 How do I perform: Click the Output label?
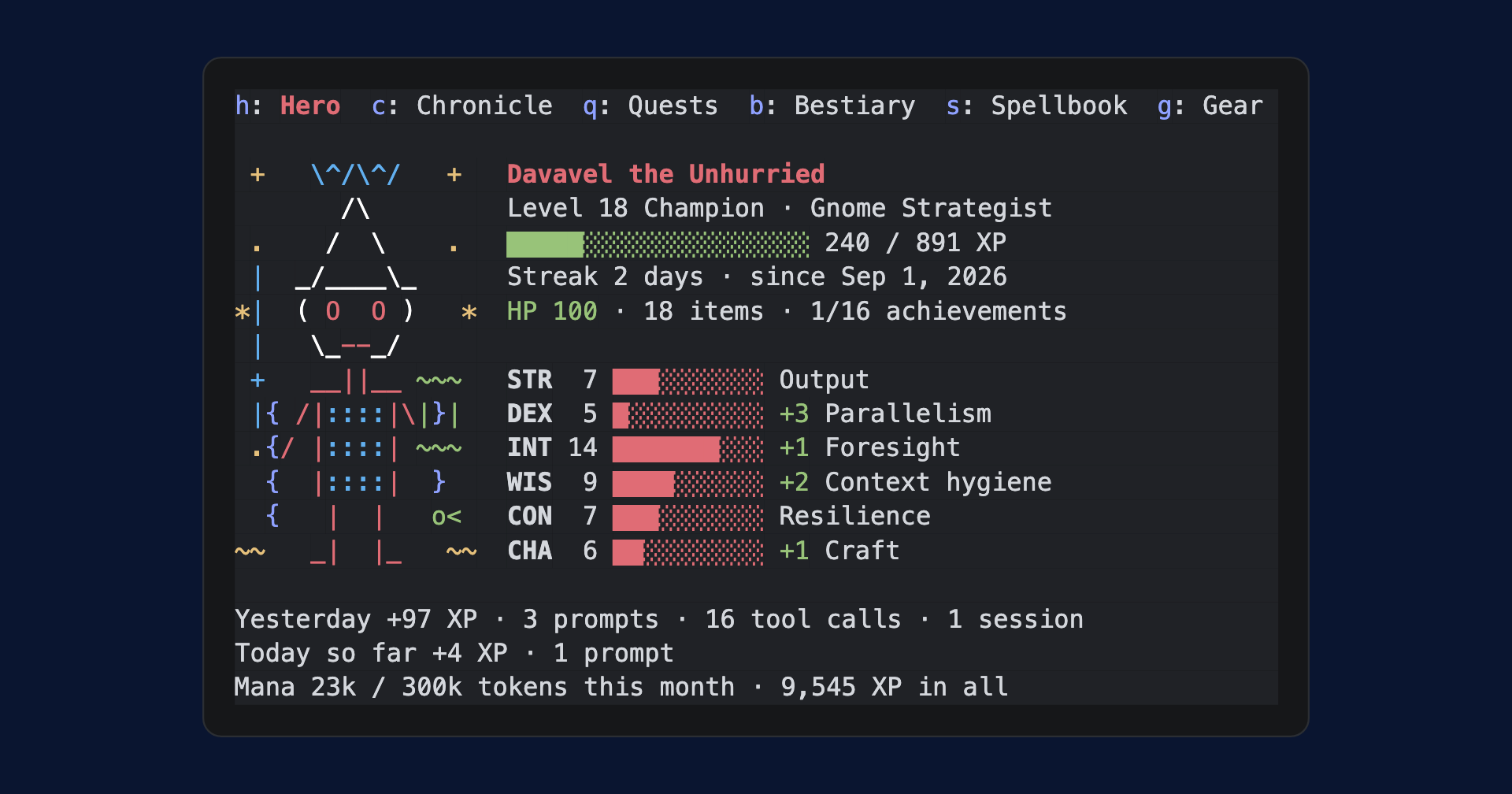824,380
